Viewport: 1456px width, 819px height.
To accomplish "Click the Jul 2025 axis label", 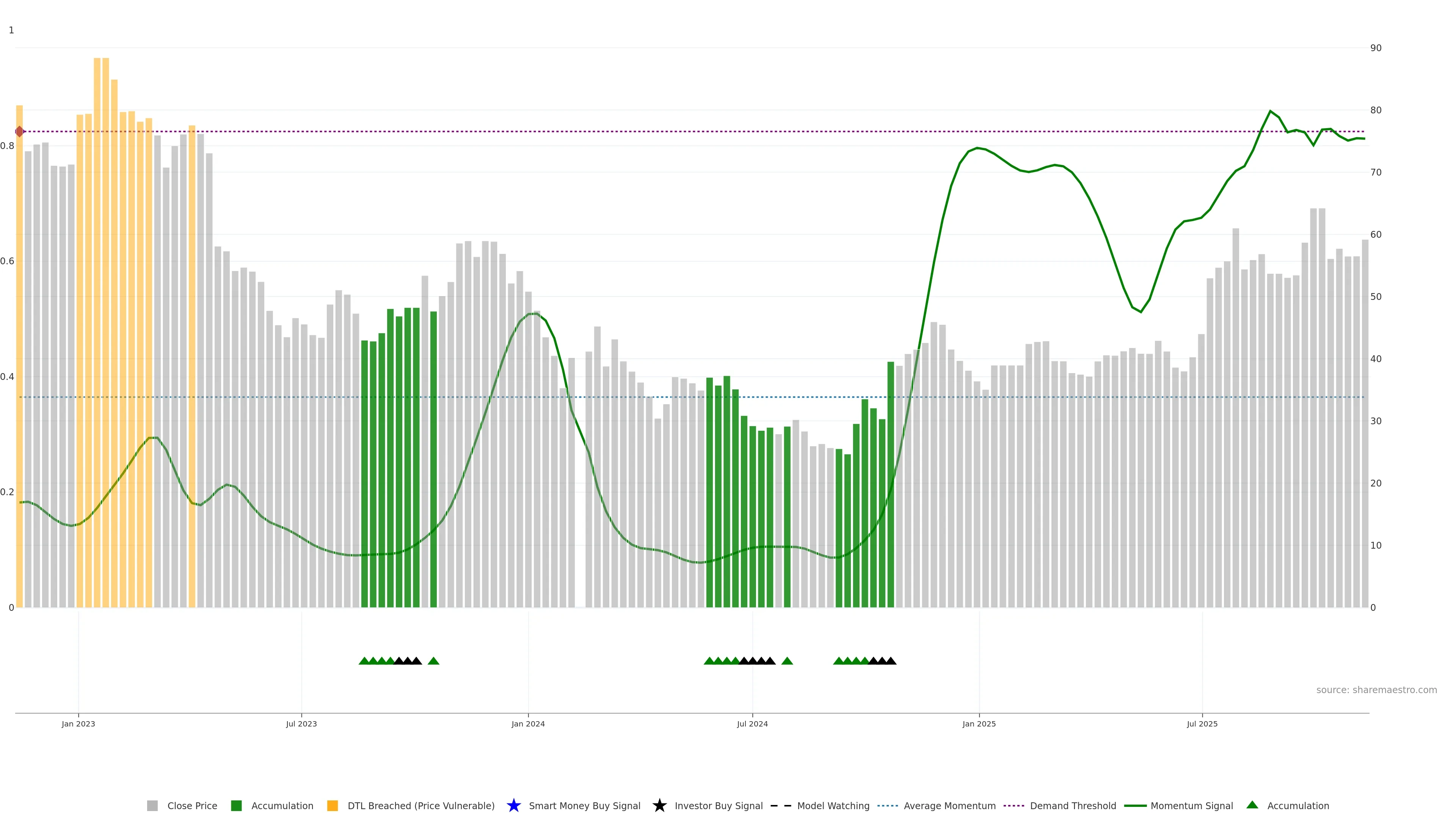I will pos(1202,723).
